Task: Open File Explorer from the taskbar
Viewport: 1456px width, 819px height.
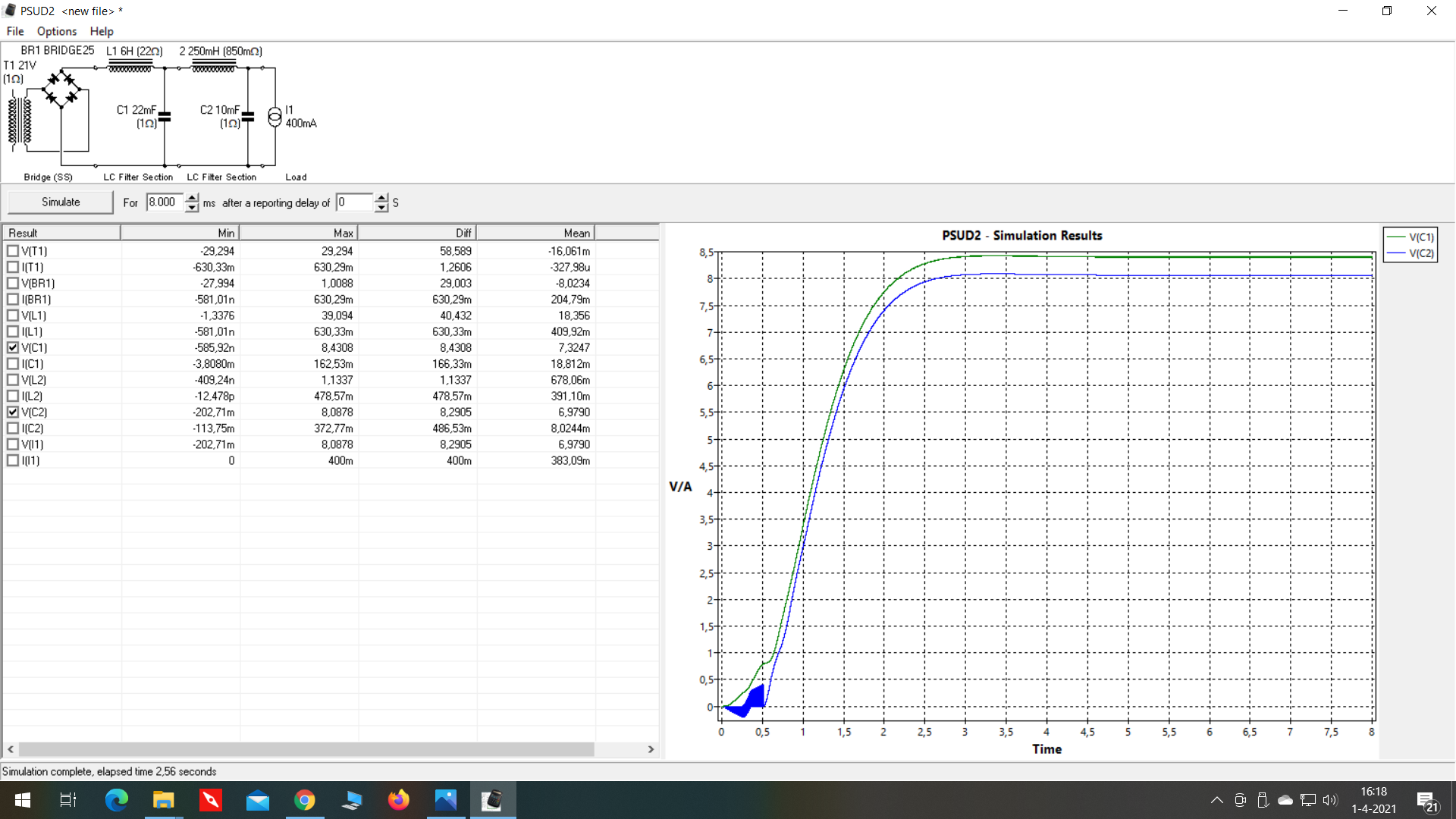Action: coord(163,800)
